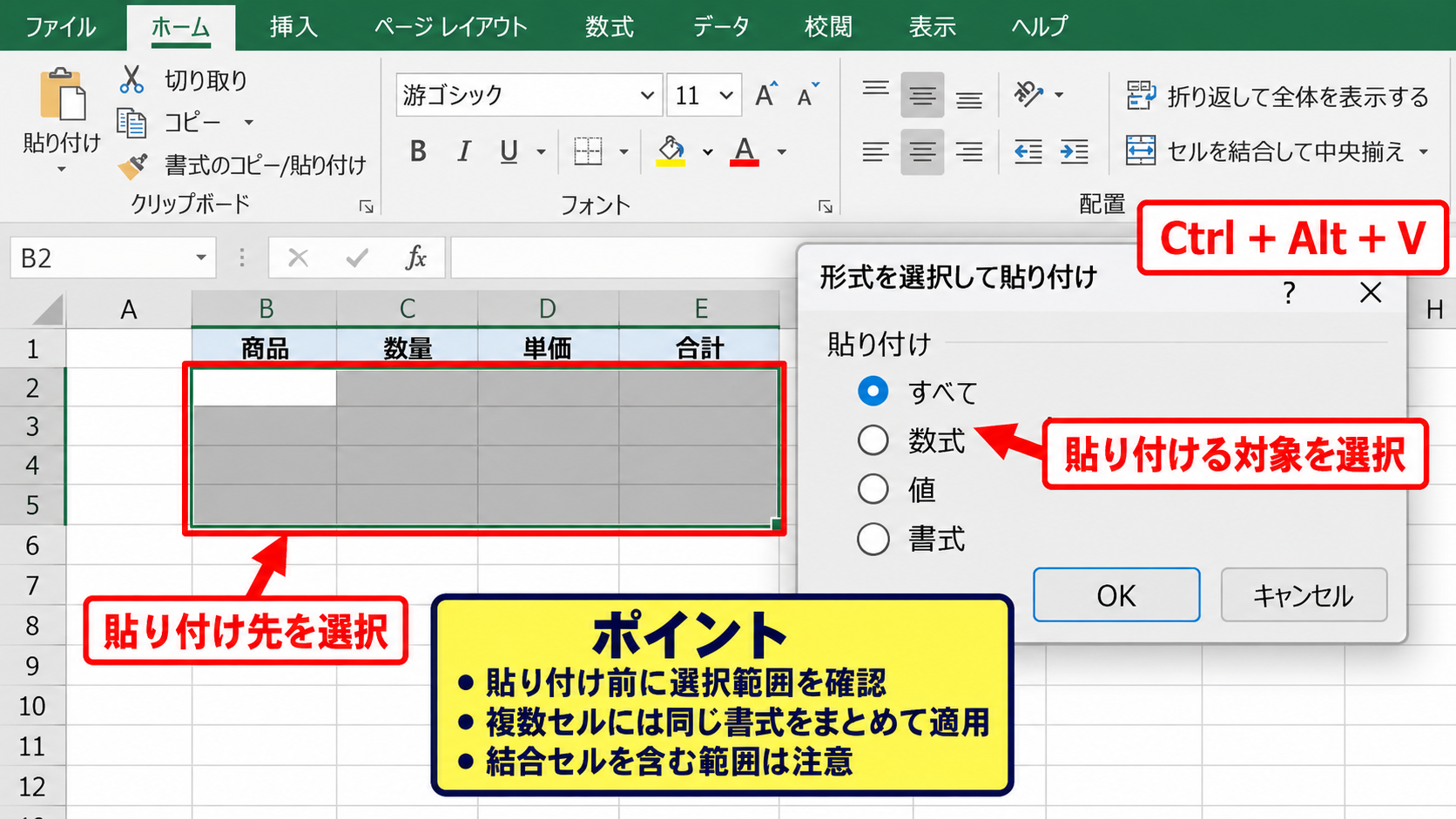Viewport: 1456px width, 819px height.
Task: Open the データ tab
Action: [x=721, y=27]
